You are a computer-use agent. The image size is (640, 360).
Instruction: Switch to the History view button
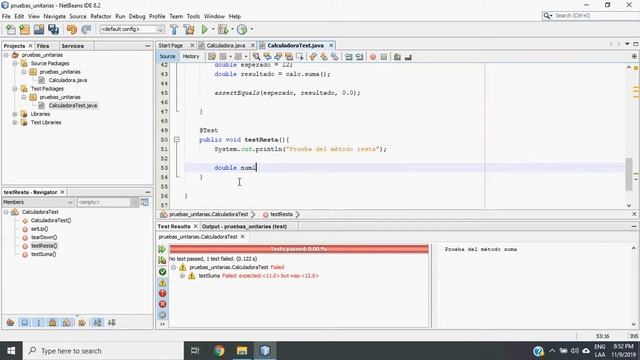[191, 57]
